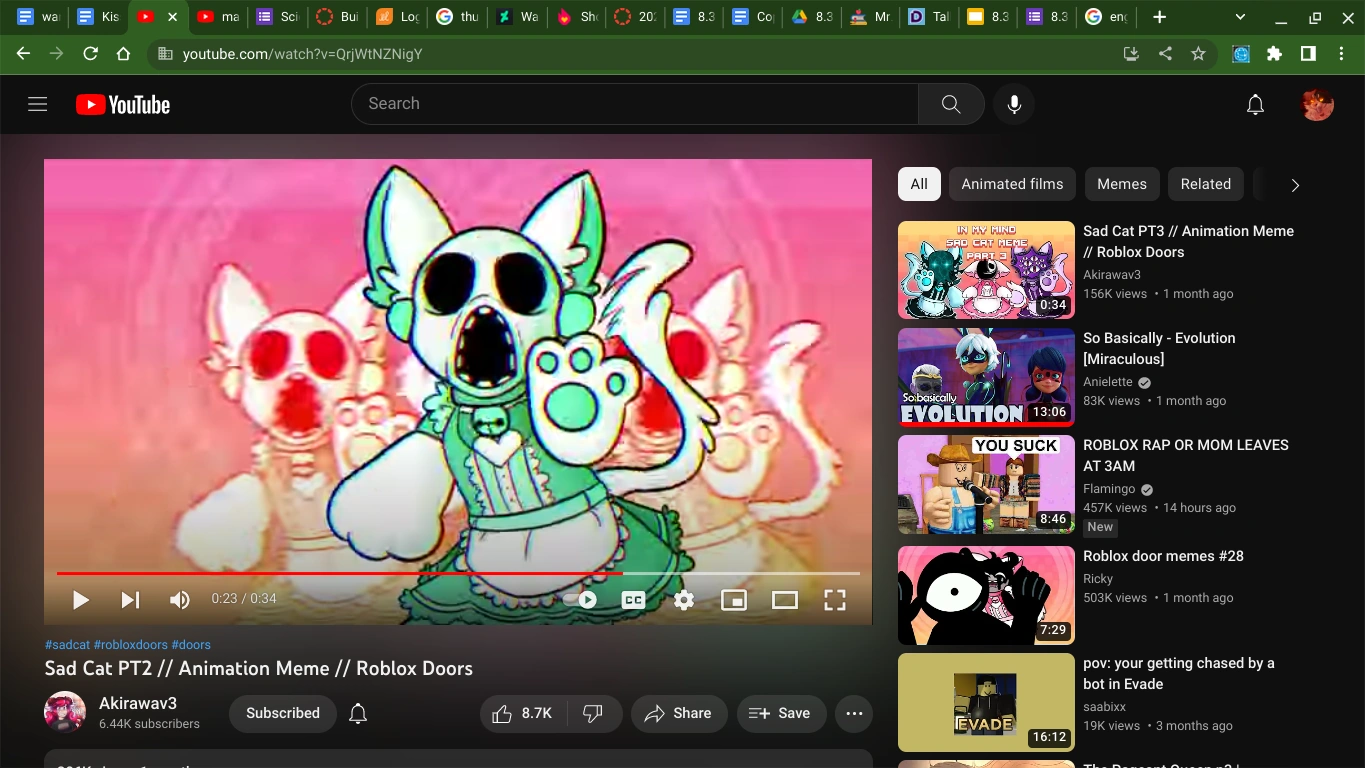This screenshot has height=768, width=1365.
Task: Open the browser side panel
Action: (1308, 54)
